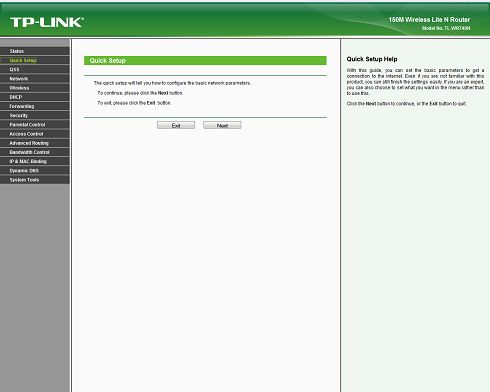Click the Next button to continue
Screen dimensions: 490x392
click(x=222, y=125)
